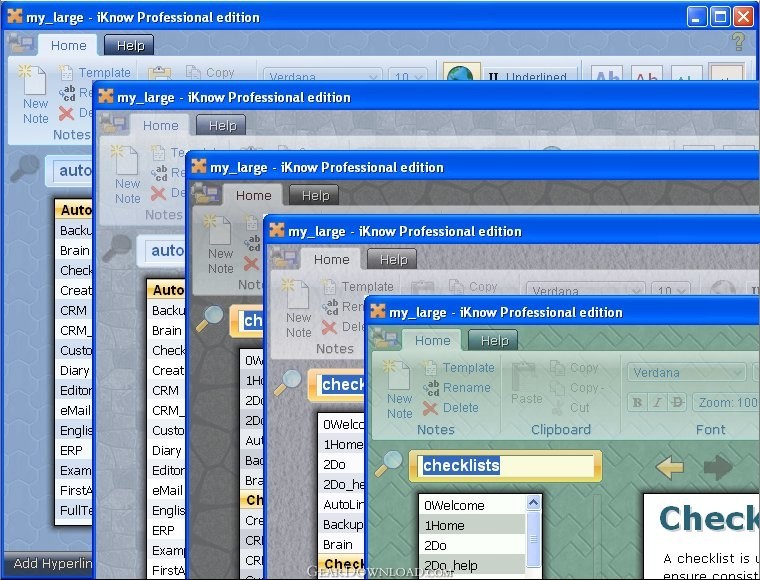Image resolution: width=760 pixels, height=580 pixels.
Task: Select 'Diary' in the back blue window note list
Action: [x=74, y=371]
